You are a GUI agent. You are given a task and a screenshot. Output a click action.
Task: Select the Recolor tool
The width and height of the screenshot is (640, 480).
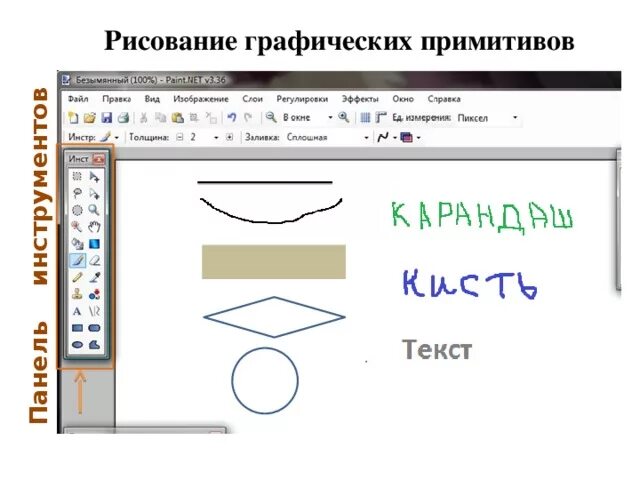[x=94, y=294]
